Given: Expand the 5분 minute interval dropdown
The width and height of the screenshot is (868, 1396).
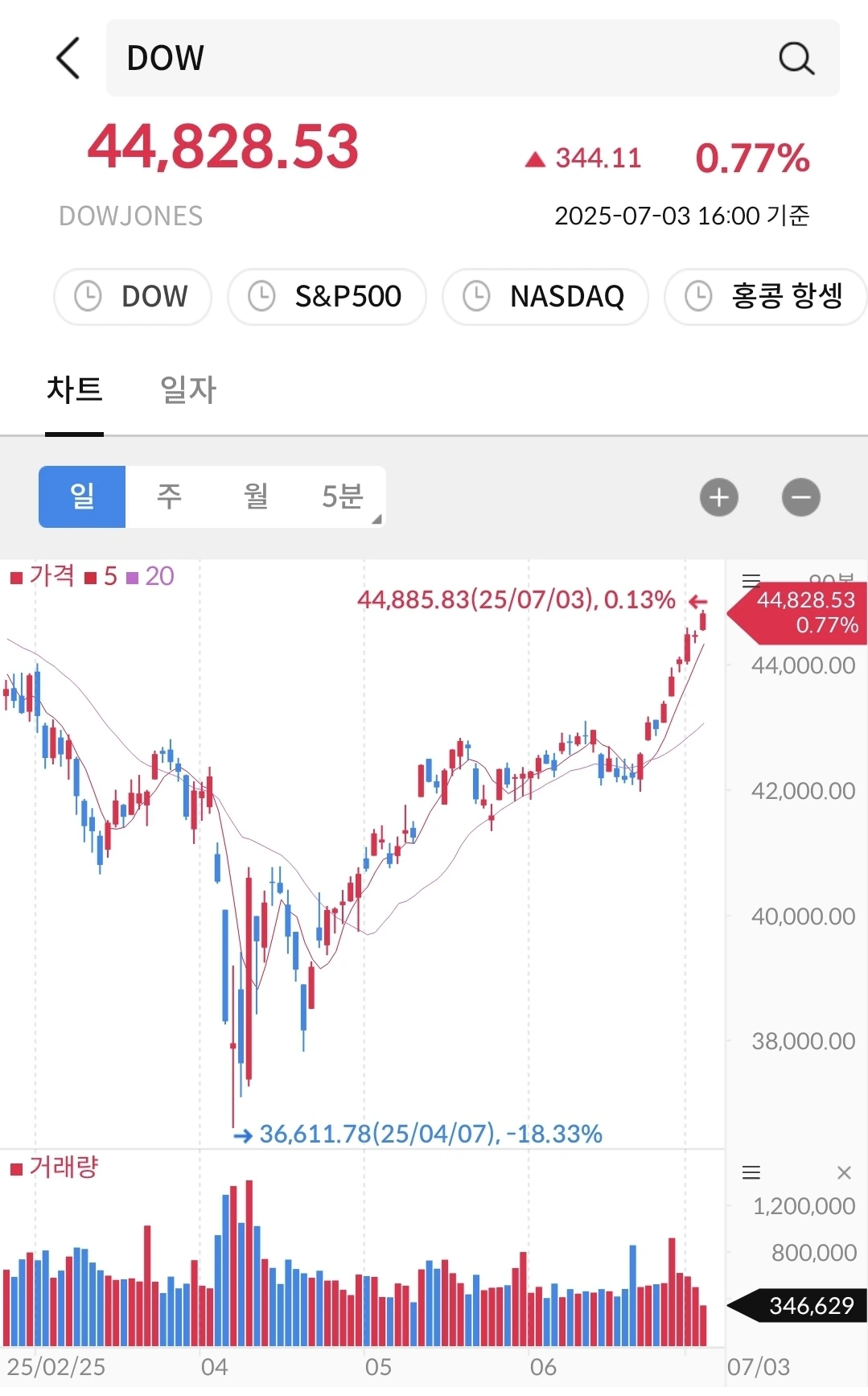Looking at the screenshot, I should [x=343, y=496].
